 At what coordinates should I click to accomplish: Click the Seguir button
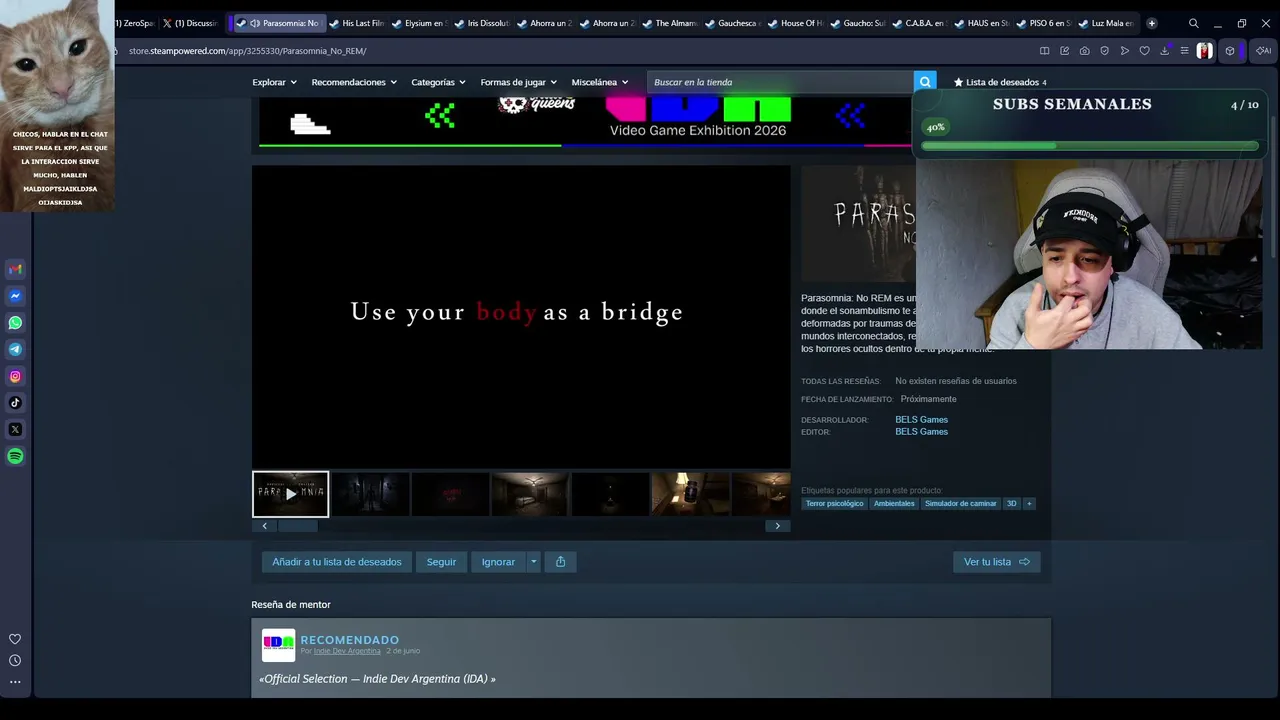click(x=441, y=562)
